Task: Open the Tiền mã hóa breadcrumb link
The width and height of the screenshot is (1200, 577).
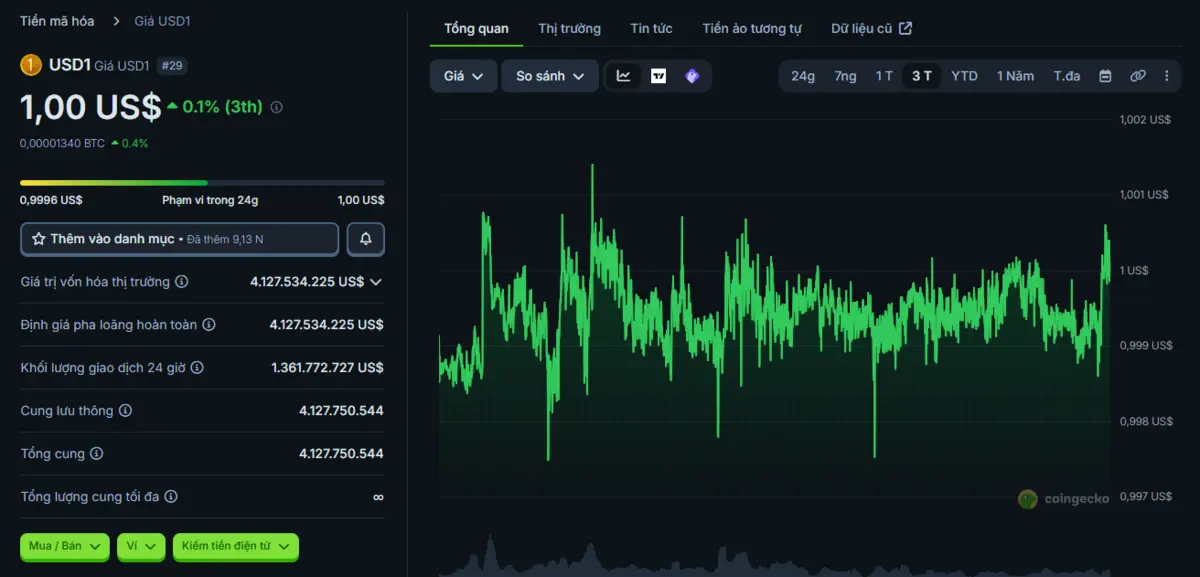Action: coord(57,21)
